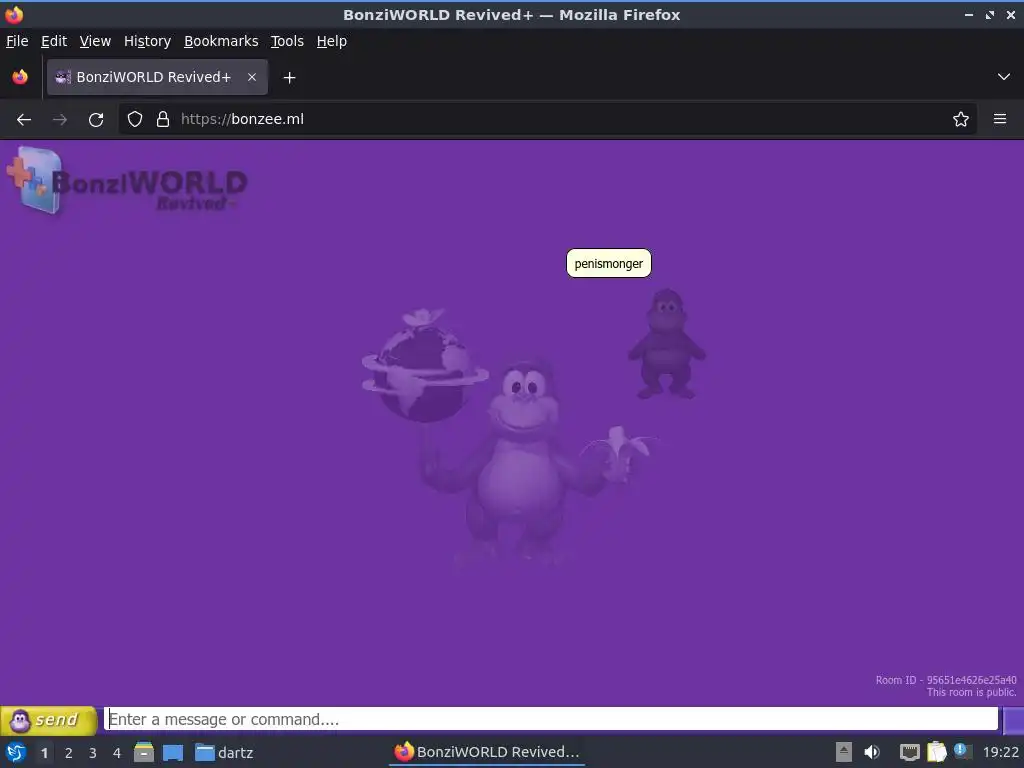Bookmark this page with star icon
1024x768 pixels.
(961, 120)
